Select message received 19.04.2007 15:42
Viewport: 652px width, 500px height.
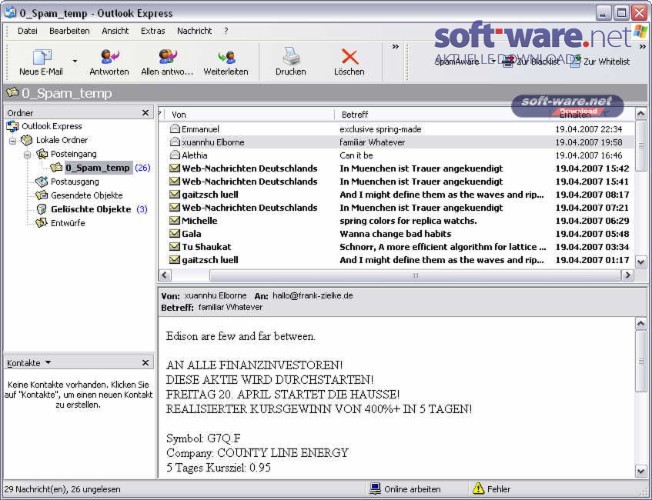click(396, 168)
